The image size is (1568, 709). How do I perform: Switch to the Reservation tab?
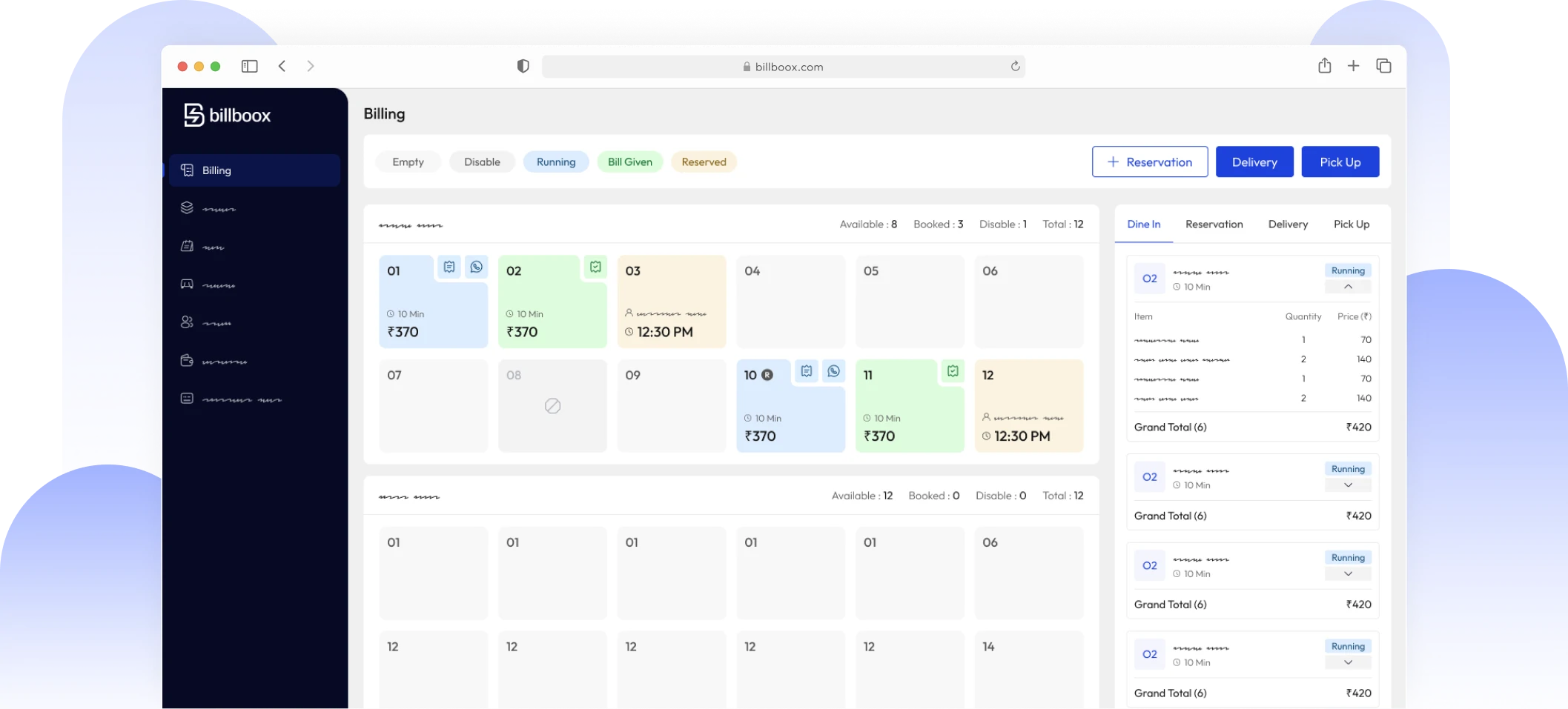(x=1214, y=224)
